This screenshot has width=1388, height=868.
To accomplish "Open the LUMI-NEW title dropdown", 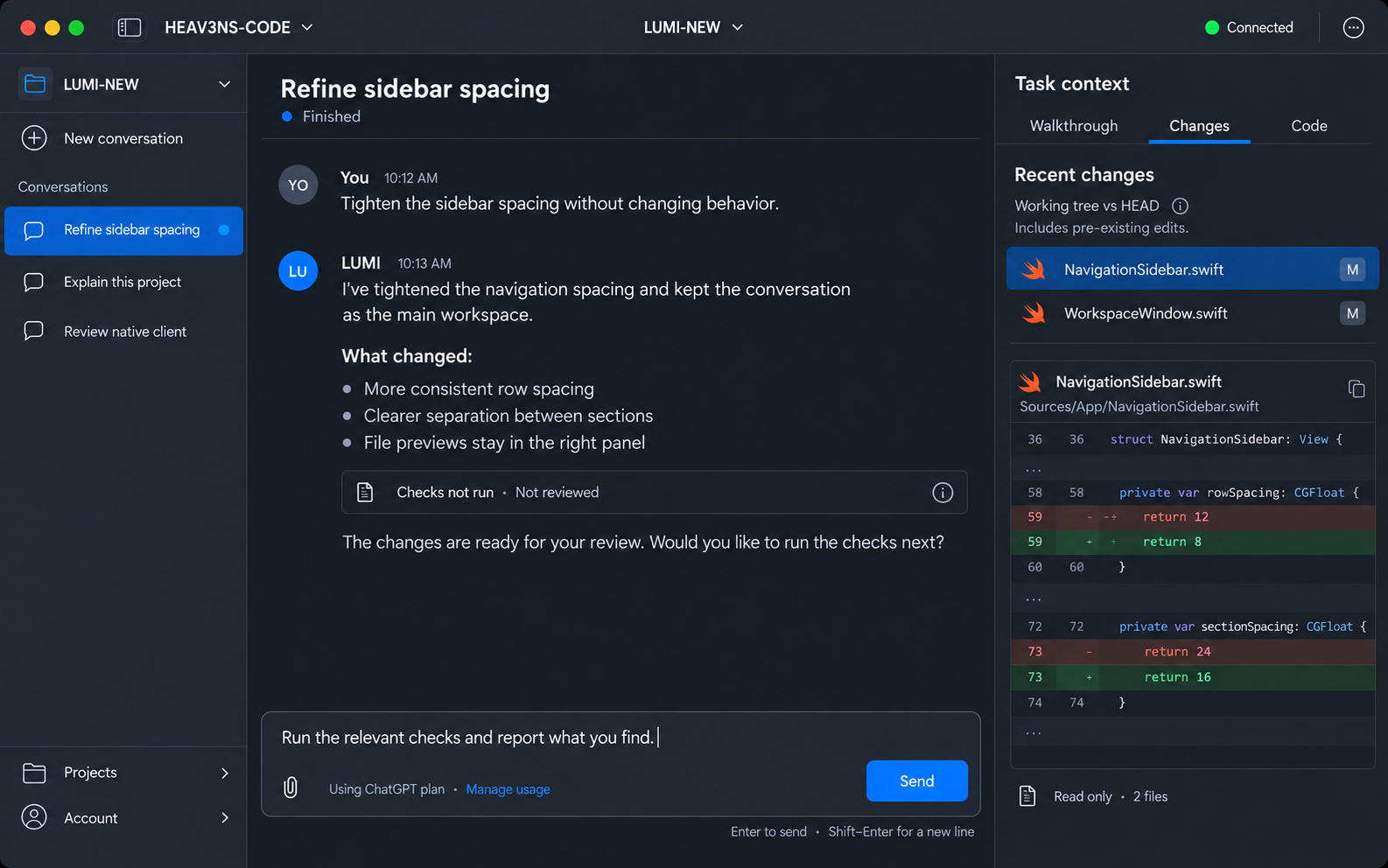I will point(693,27).
